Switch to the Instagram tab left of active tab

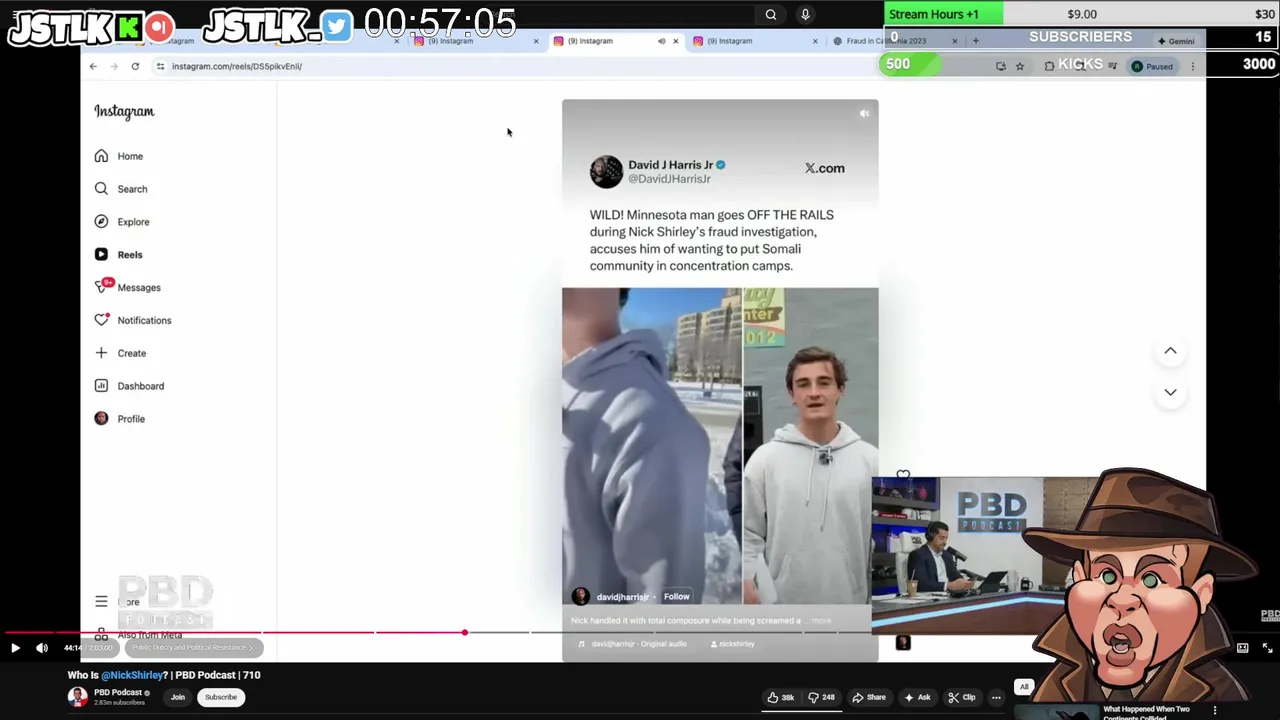coord(475,41)
